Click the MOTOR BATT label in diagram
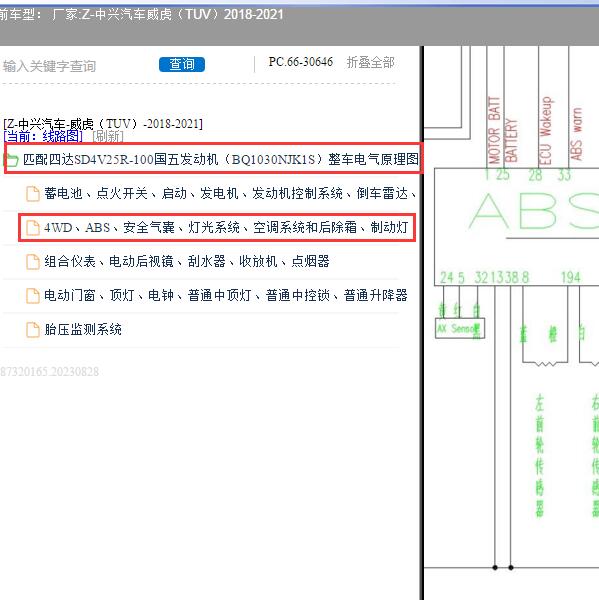Viewport: 599px width, 600px height. [494, 130]
